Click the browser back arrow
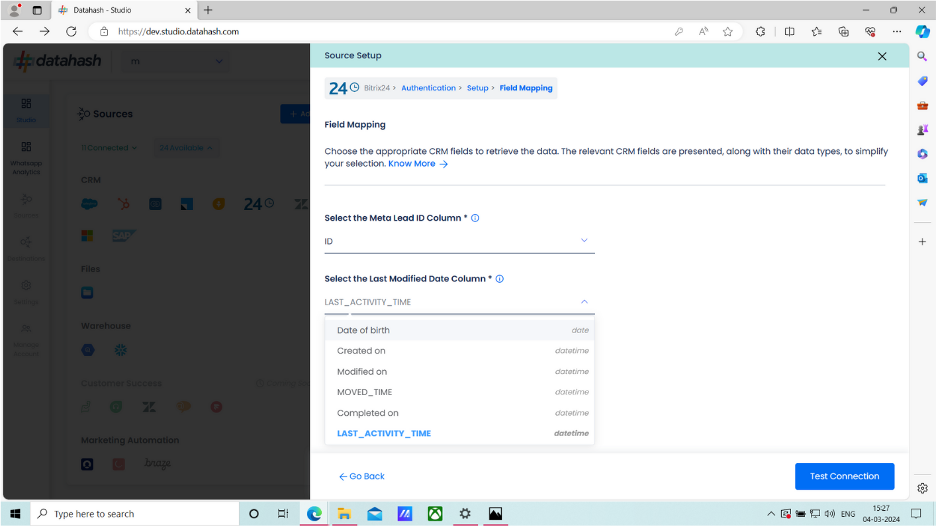Image resolution: width=936 pixels, height=526 pixels. [x=17, y=32]
